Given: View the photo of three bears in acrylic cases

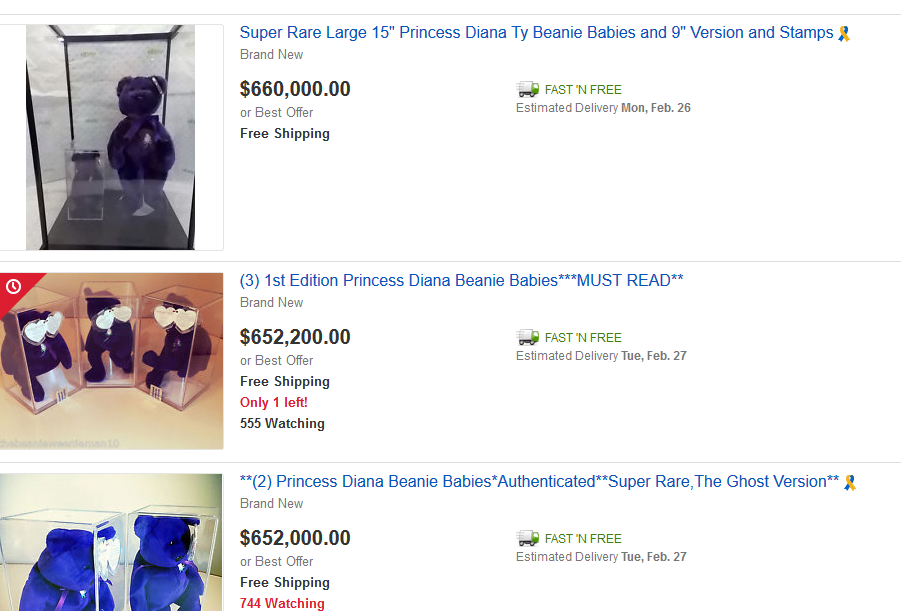Looking at the screenshot, I should 111,361.
